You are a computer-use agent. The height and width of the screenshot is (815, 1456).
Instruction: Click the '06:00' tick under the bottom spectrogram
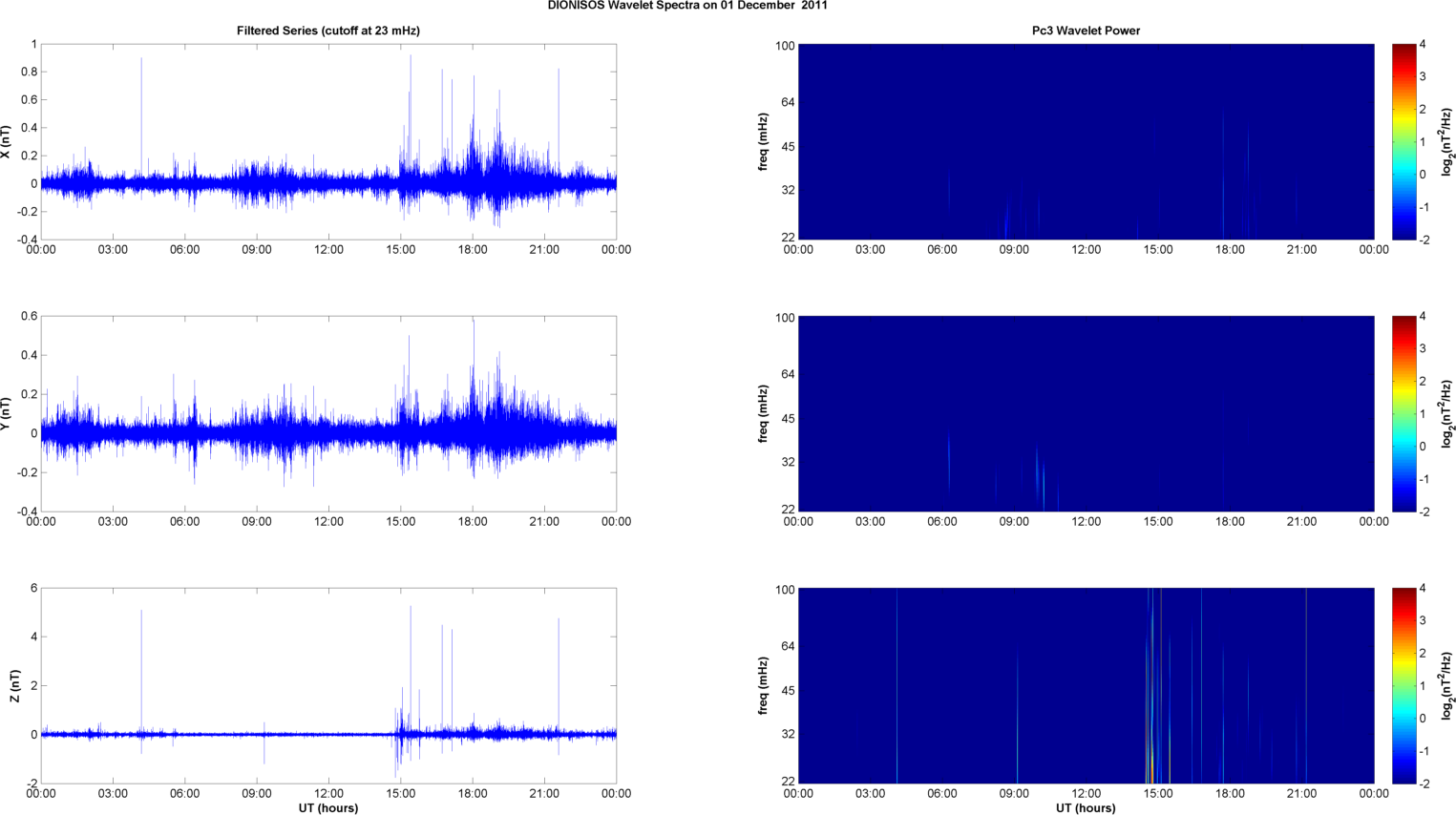pyautogui.click(x=942, y=794)
